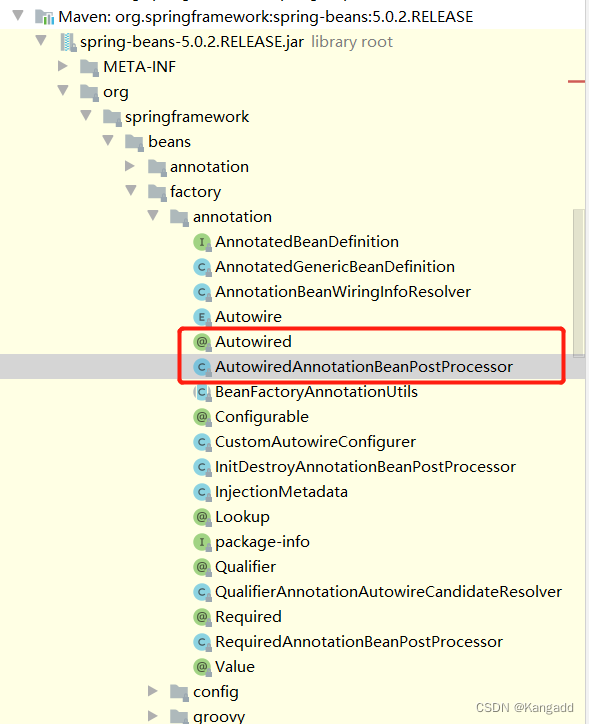
Task: Click CustomAutowireConfigurer class icon
Action: tap(202, 442)
